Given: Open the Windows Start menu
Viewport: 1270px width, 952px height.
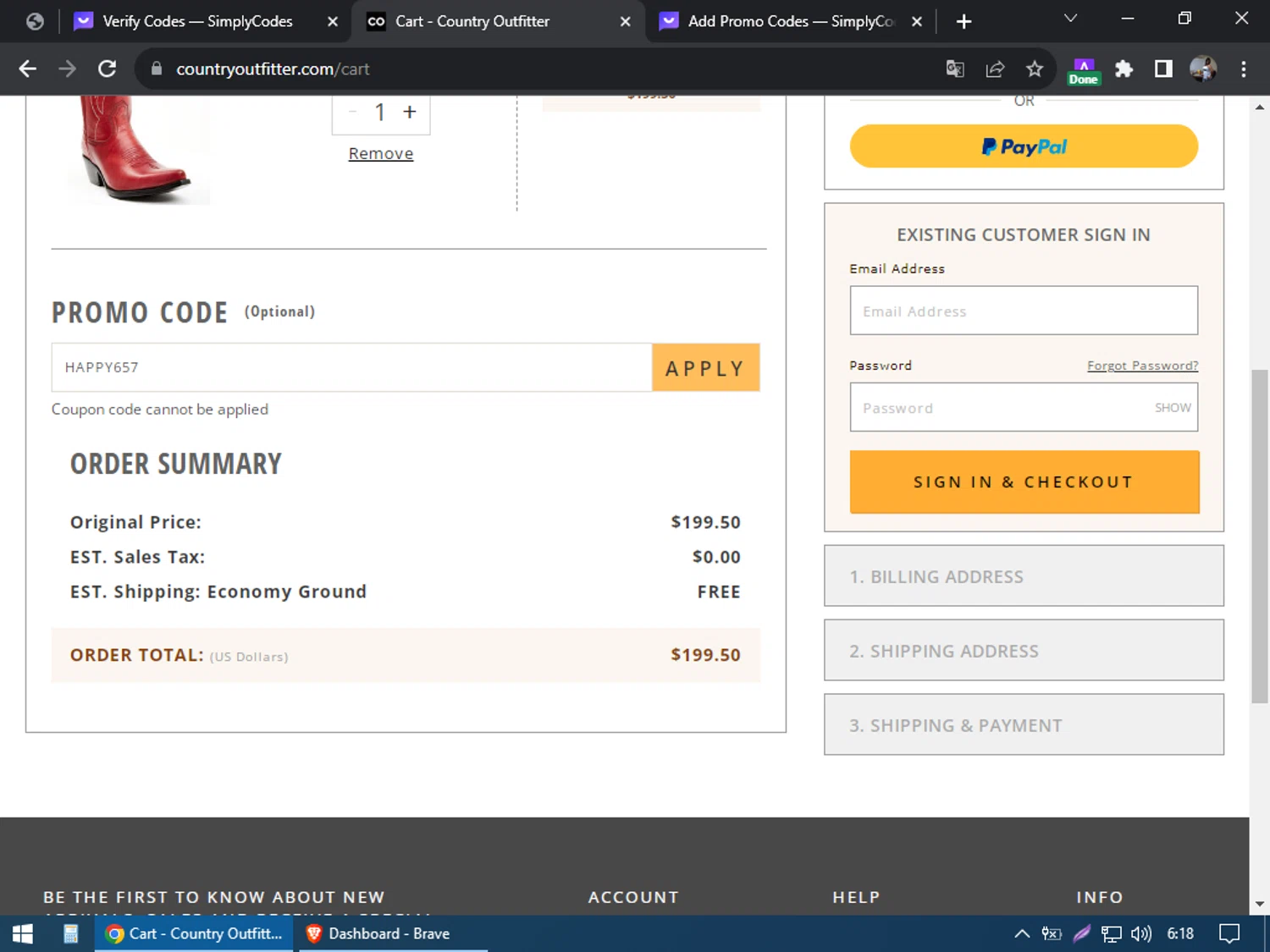Looking at the screenshot, I should tap(23, 933).
